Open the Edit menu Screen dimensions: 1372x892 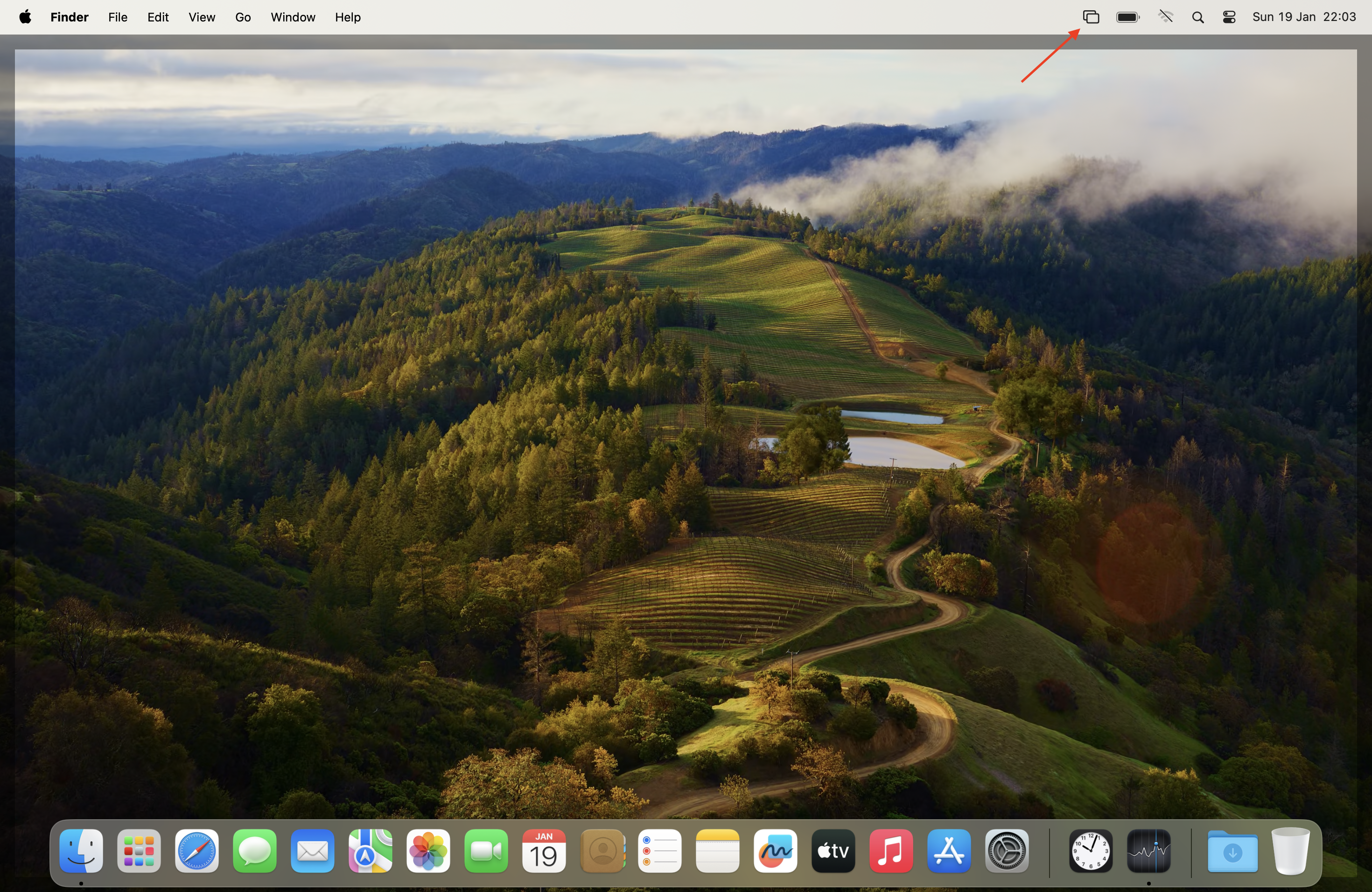click(158, 17)
